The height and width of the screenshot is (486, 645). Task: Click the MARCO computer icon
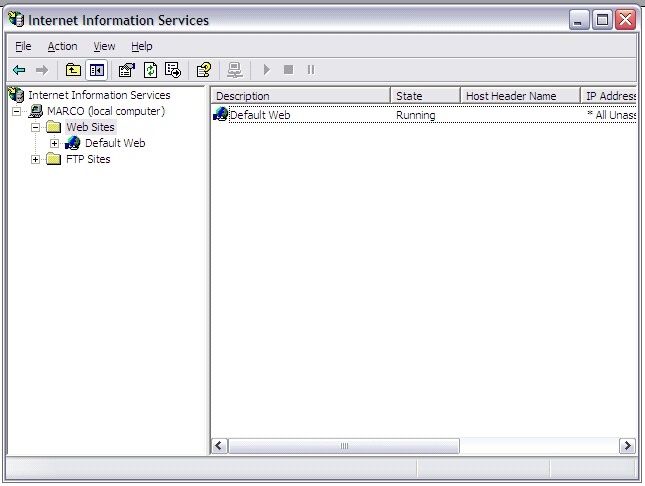click(x=35, y=111)
